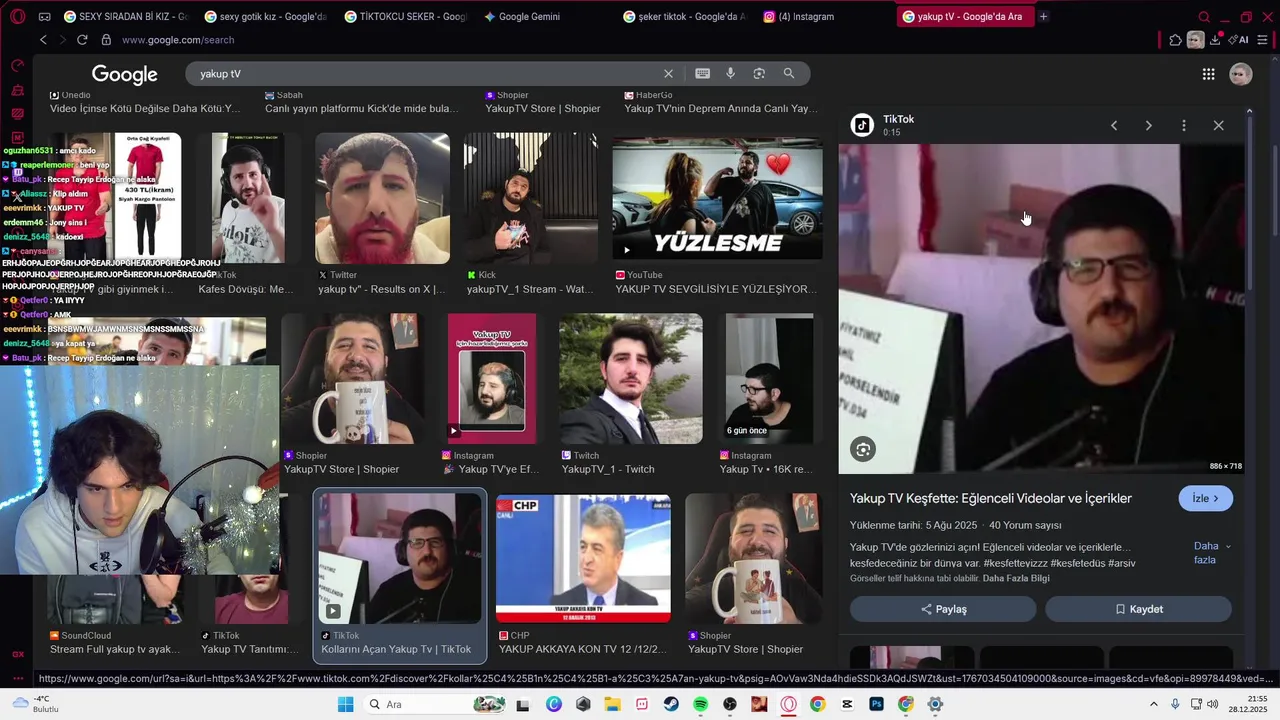The height and width of the screenshot is (720, 1280).
Task: Open the Google apps grid
Action: [1208, 74]
